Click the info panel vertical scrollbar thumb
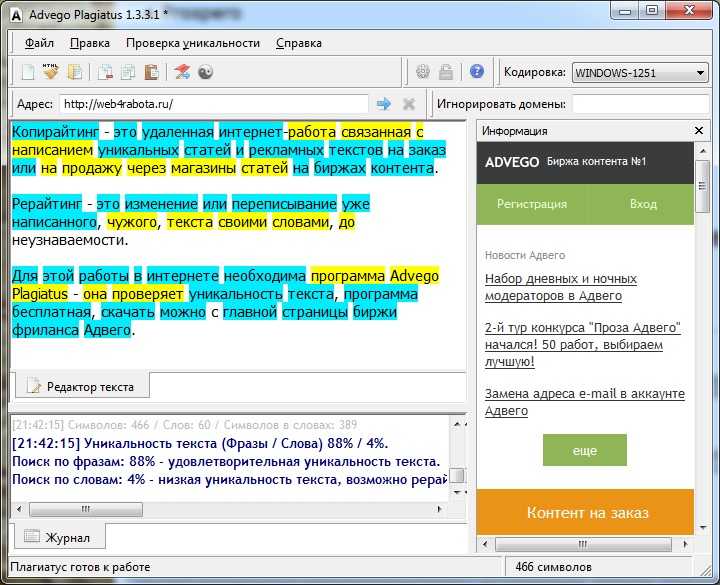Screen dimensions: 720x585 click(702, 186)
